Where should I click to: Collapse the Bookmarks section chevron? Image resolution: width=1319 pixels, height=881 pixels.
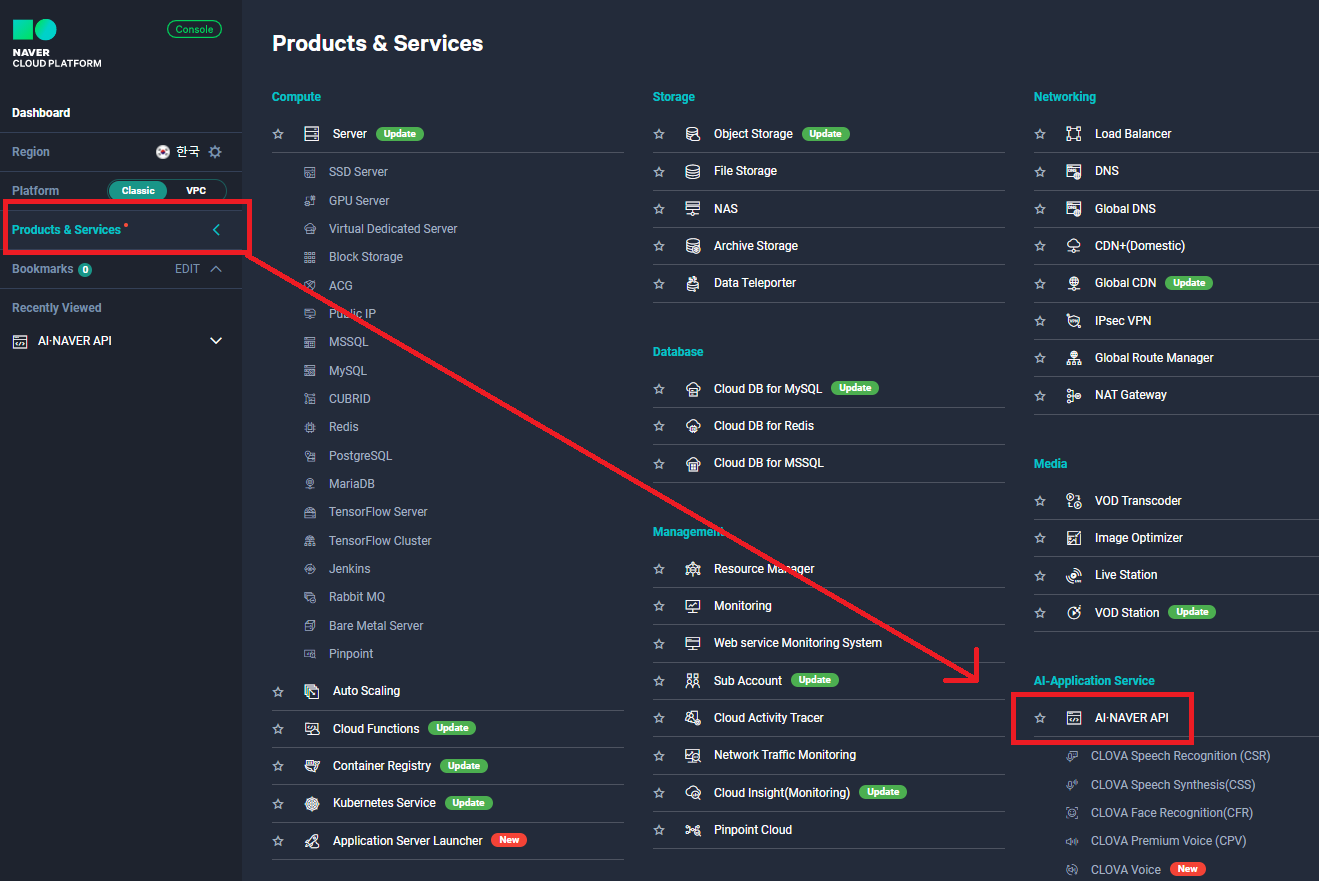[216, 269]
